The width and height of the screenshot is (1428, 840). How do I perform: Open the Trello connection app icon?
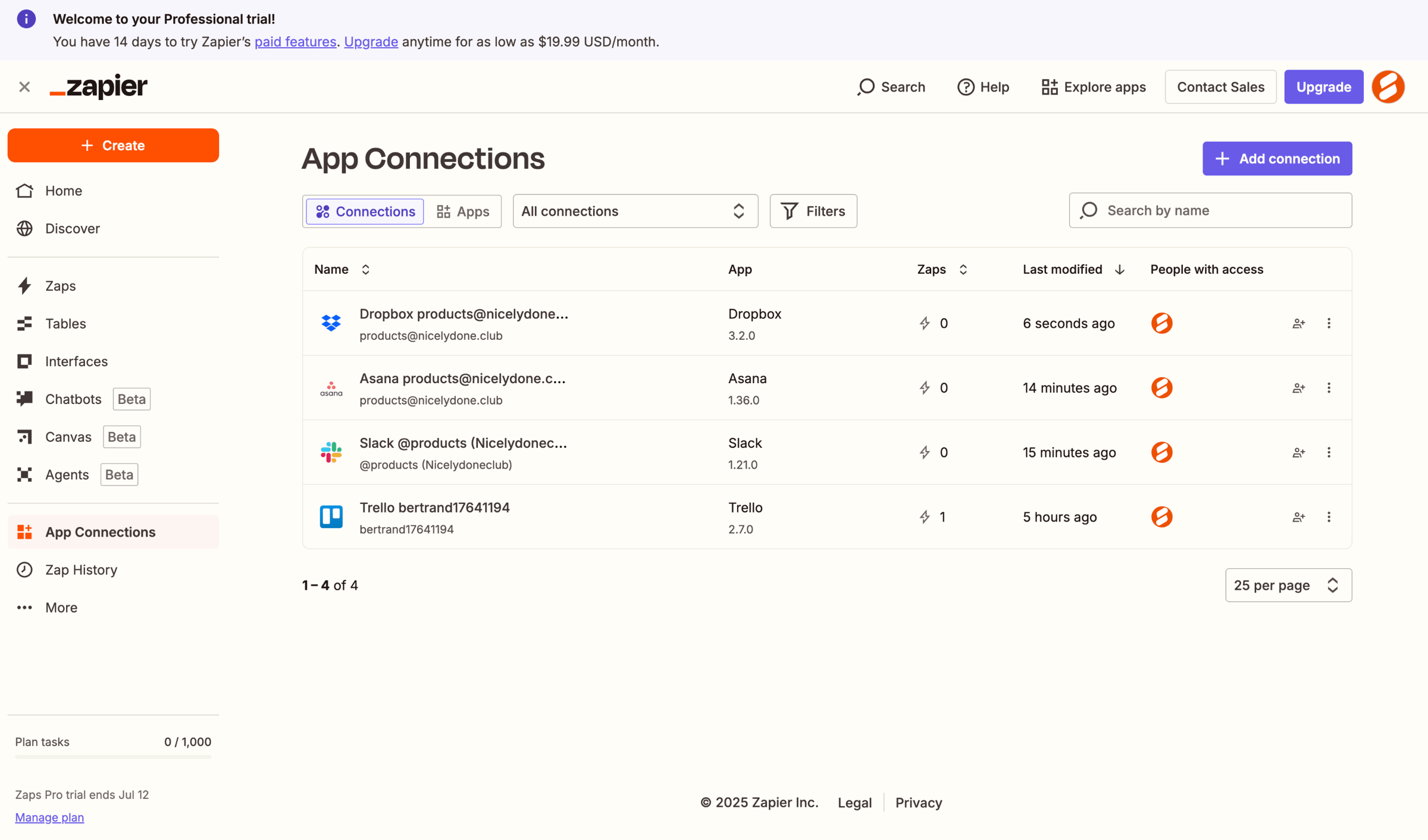[331, 516]
